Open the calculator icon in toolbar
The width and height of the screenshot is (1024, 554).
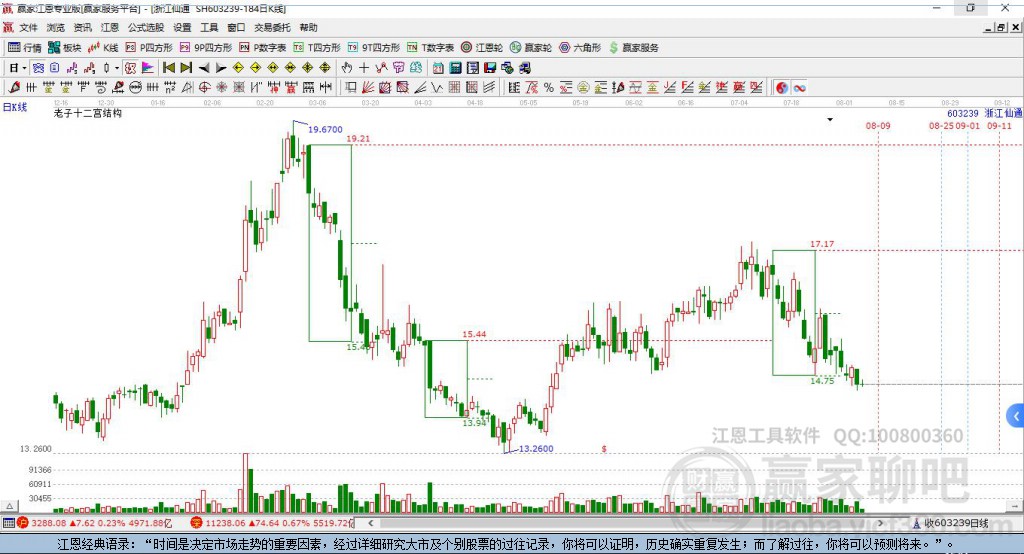[x=455, y=68]
